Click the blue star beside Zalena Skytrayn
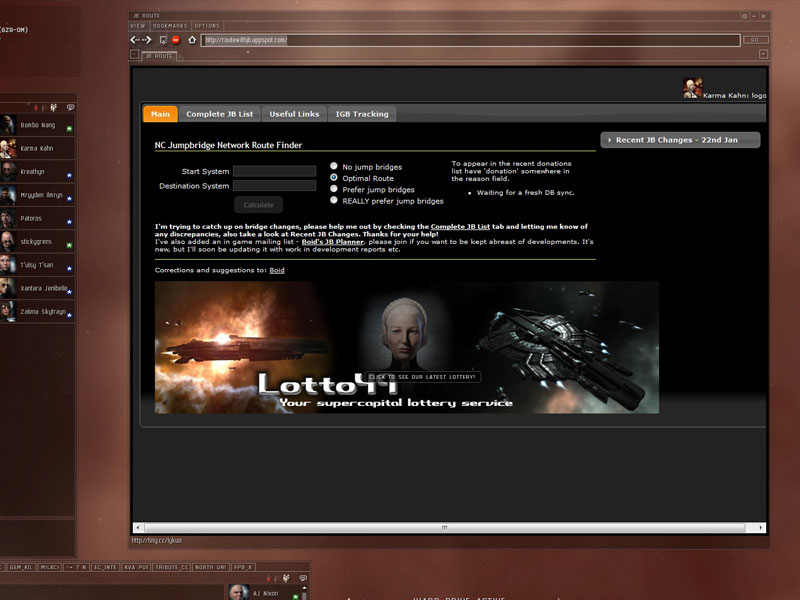 69,315
